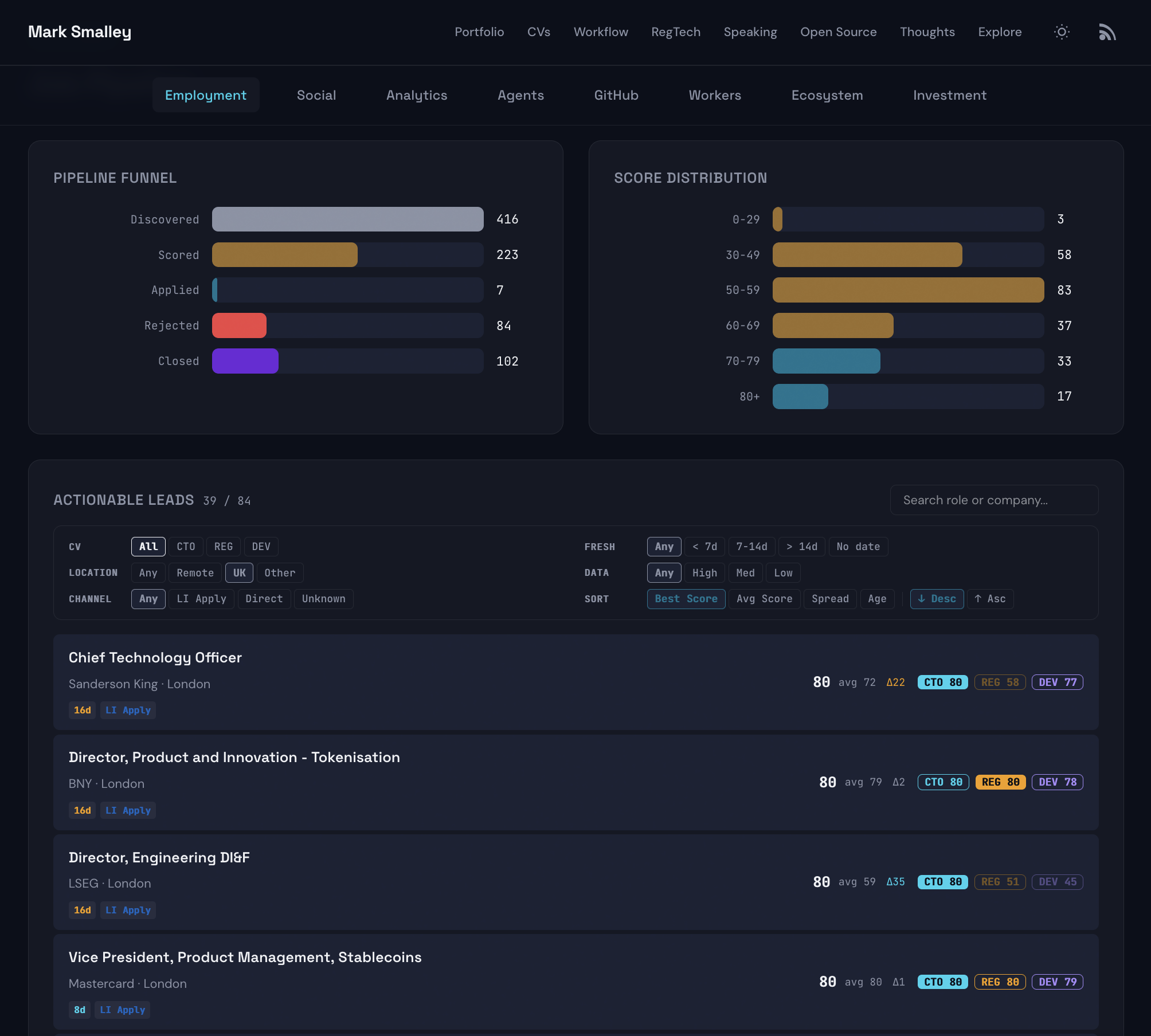Viewport: 1151px width, 1036px height.
Task: Set channel filter to Any
Action: coord(148,599)
